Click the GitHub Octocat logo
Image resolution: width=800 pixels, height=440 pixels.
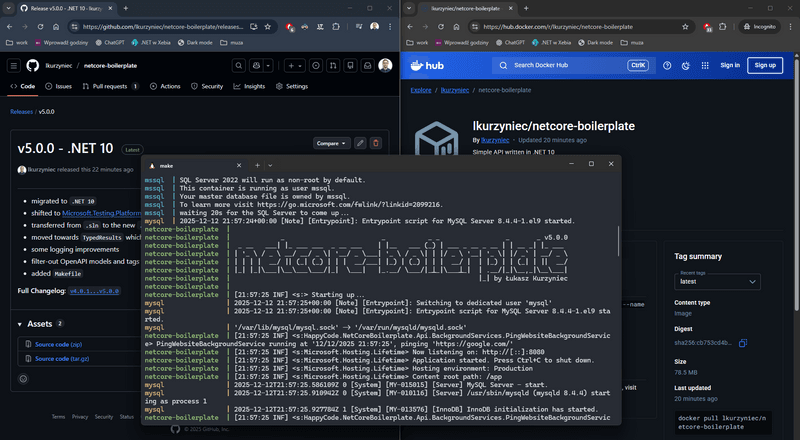click(33, 65)
